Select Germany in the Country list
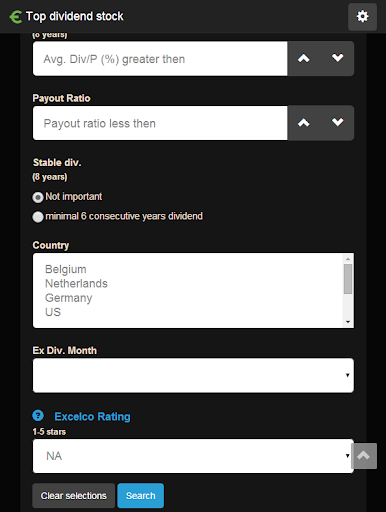The width and height of the screenshot is (386, 512). point(69,298)
